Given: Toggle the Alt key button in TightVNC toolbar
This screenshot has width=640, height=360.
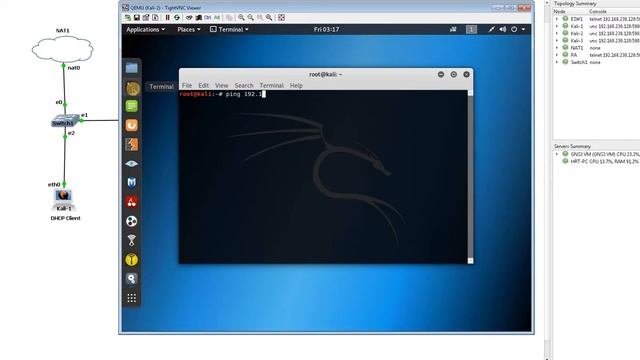Looking at the screenshot, I should (217, 18).
